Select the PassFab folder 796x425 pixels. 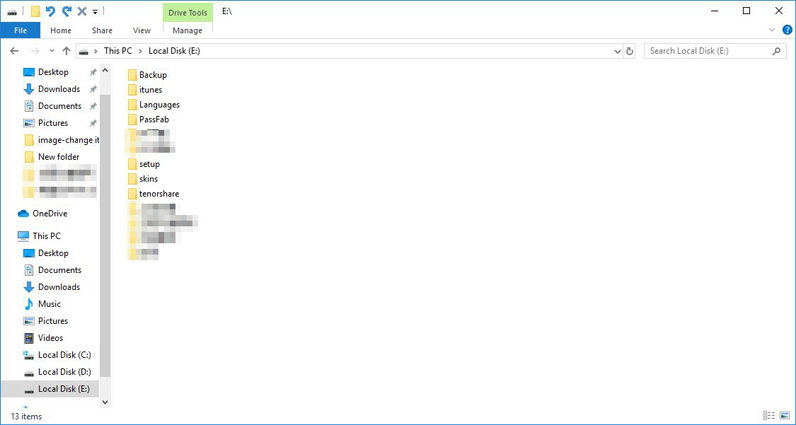(x=153, y=120)
